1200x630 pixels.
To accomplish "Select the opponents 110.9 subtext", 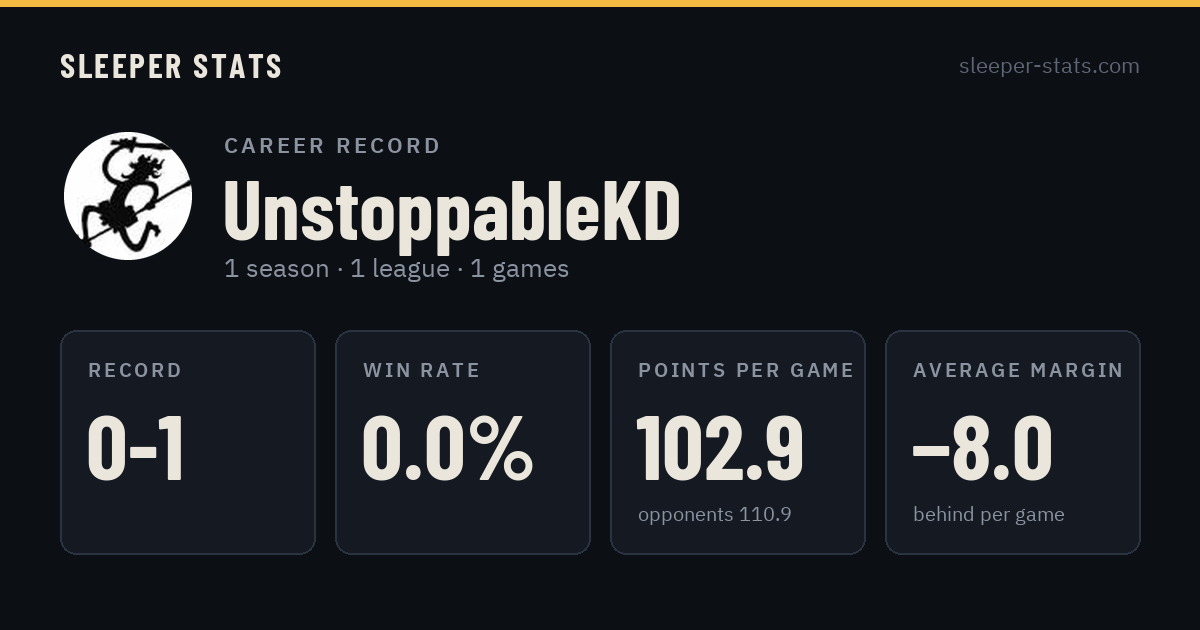I will tap(715, 515).
